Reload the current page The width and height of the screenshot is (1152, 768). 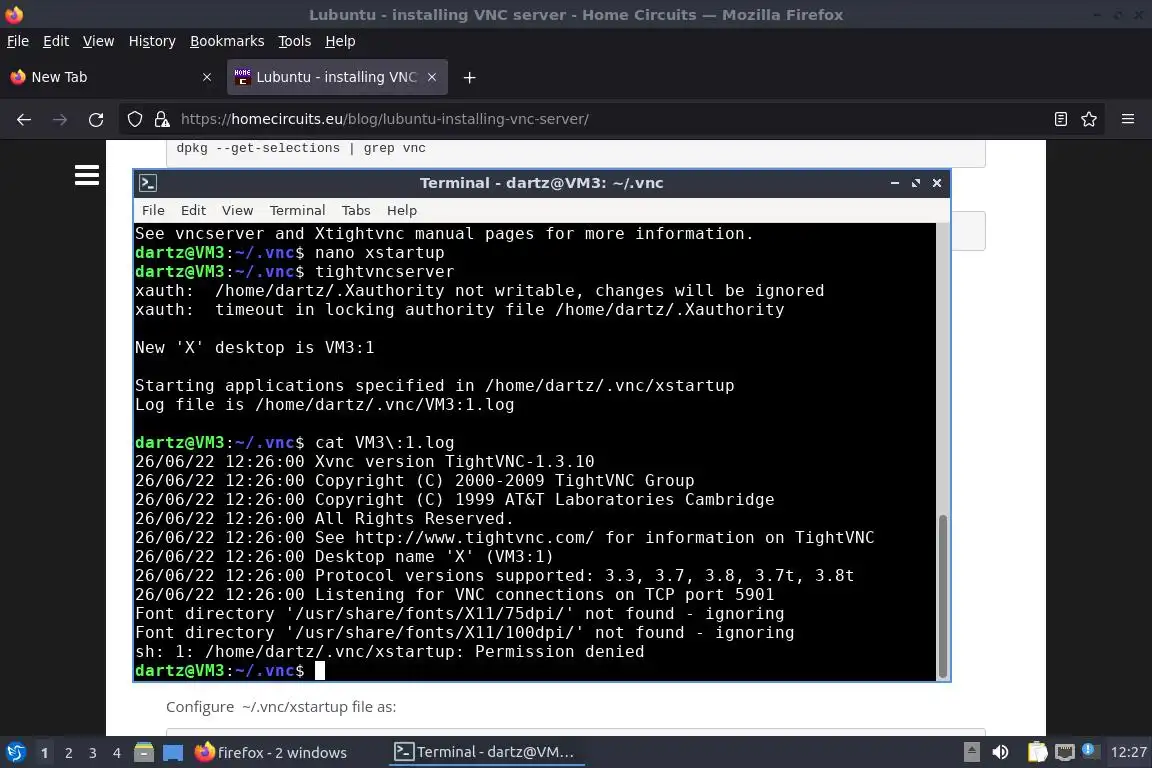coord(96,119)
